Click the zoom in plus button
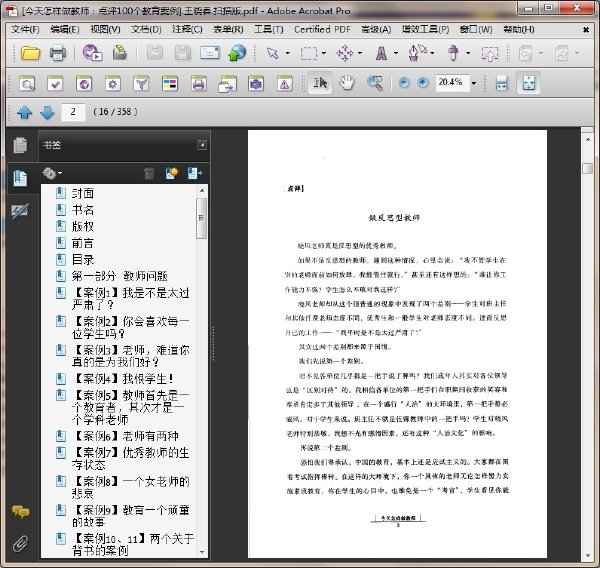Screen dimensions: 600x568 [422, 82]
